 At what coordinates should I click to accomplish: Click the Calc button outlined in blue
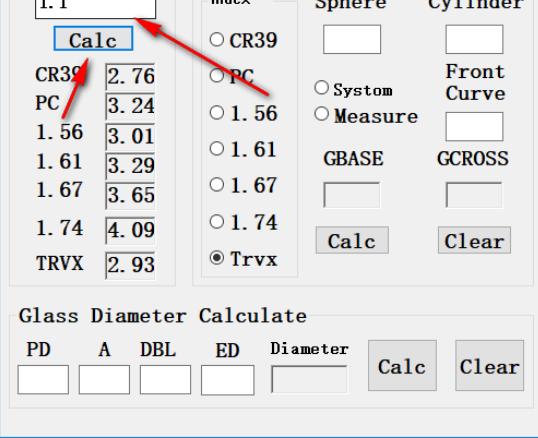(x=93, y=39)
